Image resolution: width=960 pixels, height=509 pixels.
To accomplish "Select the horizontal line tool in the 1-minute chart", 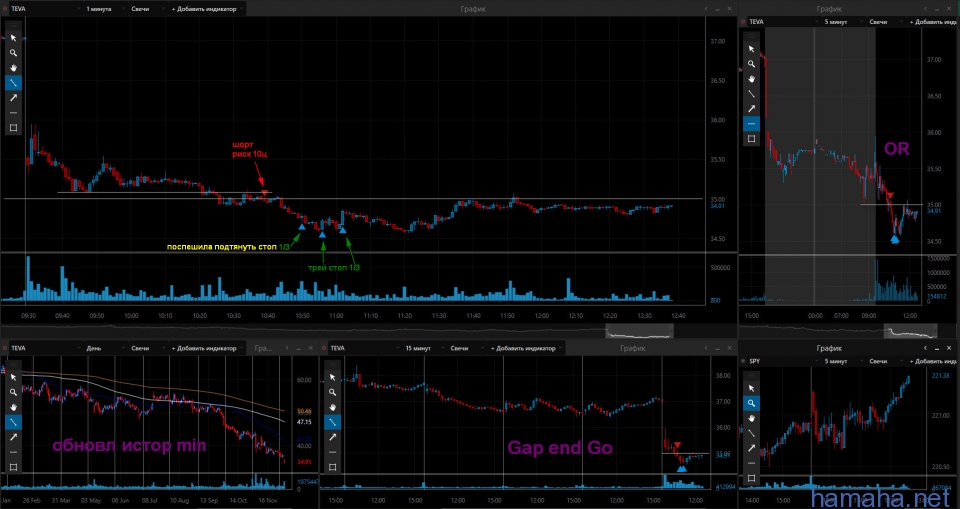I will (13, 113).
